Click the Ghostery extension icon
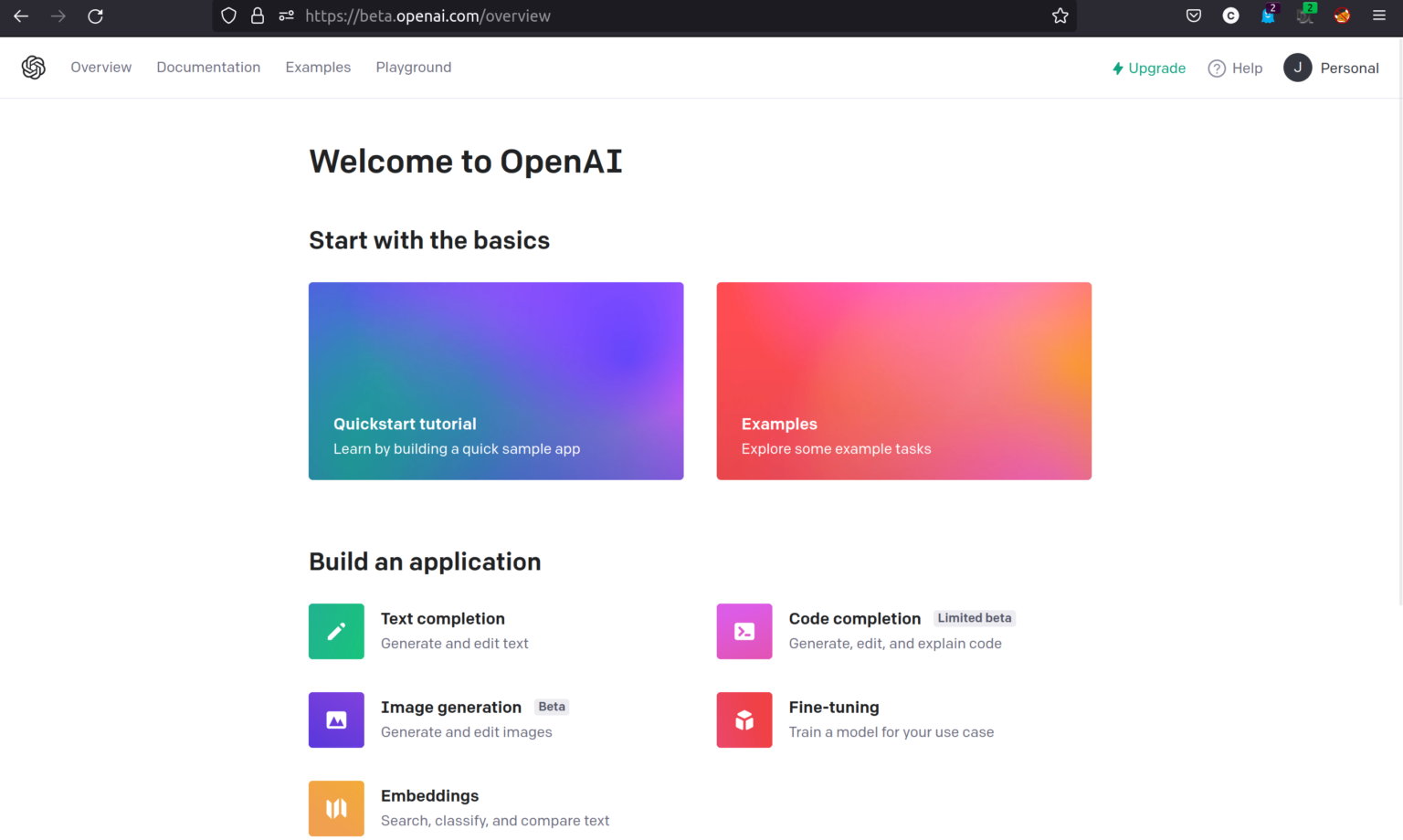 1269,16
